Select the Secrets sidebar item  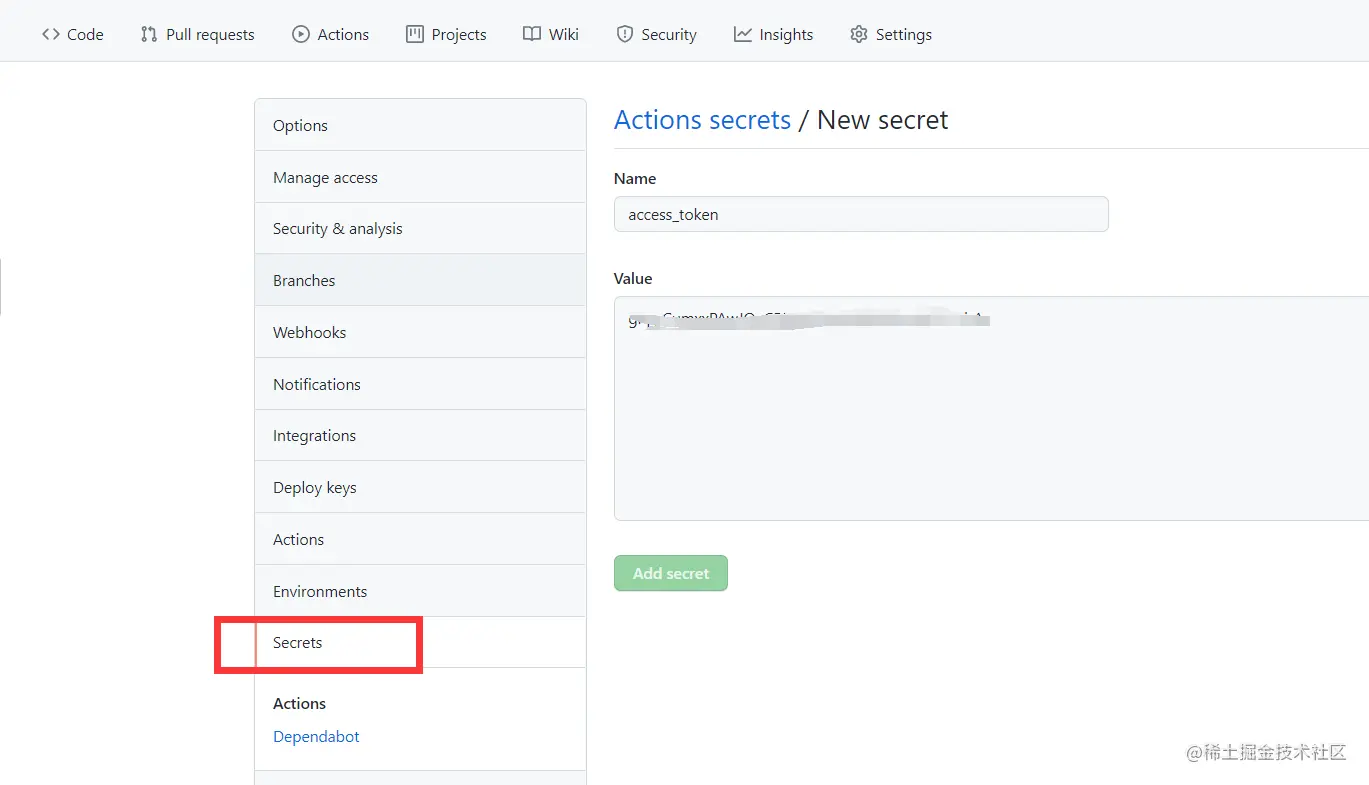point(298,643)
